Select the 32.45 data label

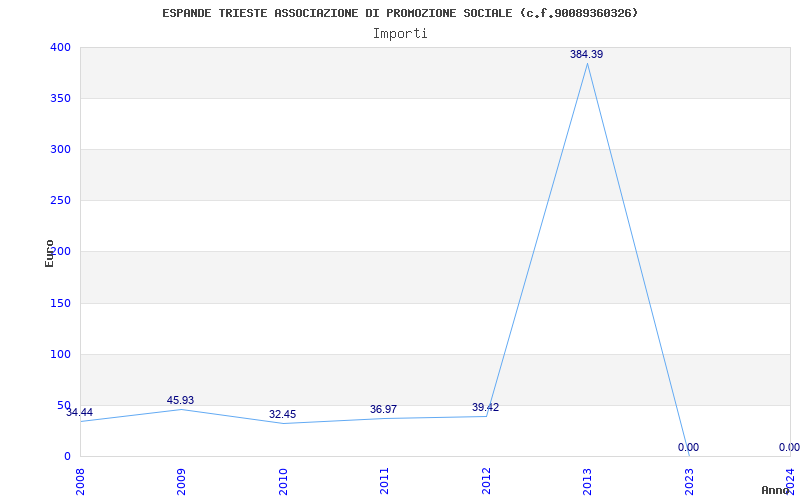(x=282, y=414)
